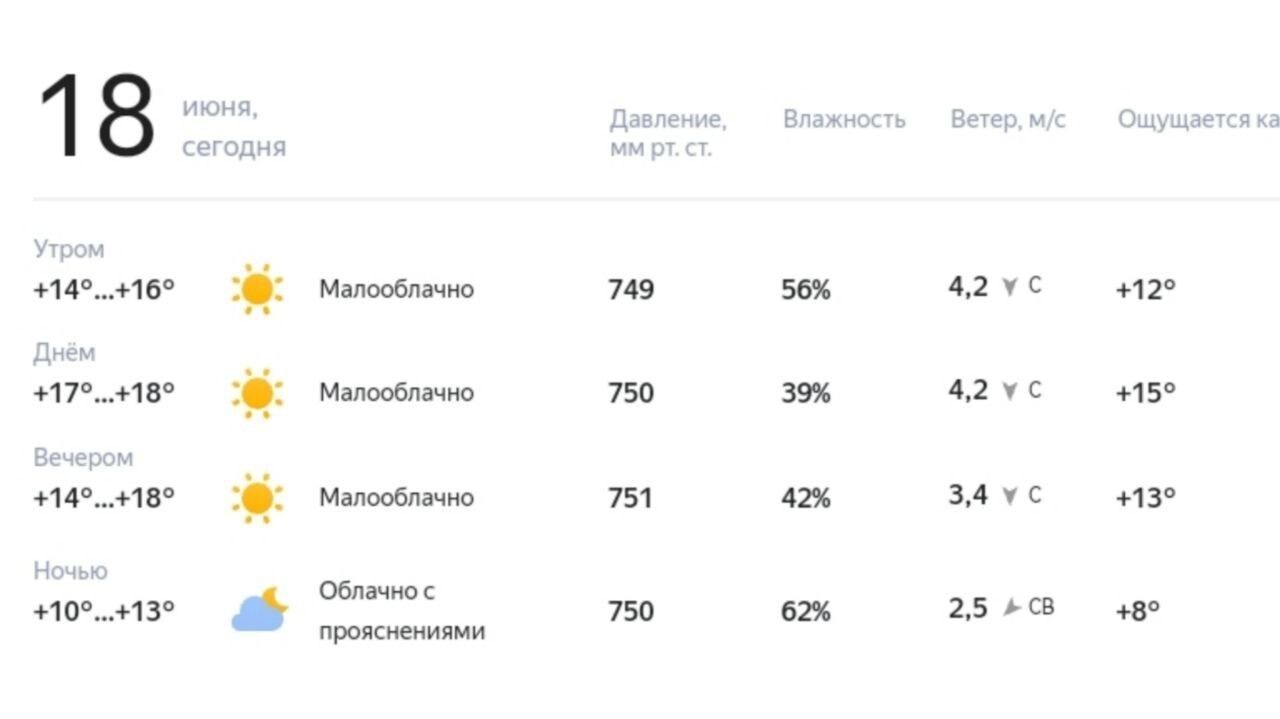Click the sun icon in the Днём row

tap(257, 393)
